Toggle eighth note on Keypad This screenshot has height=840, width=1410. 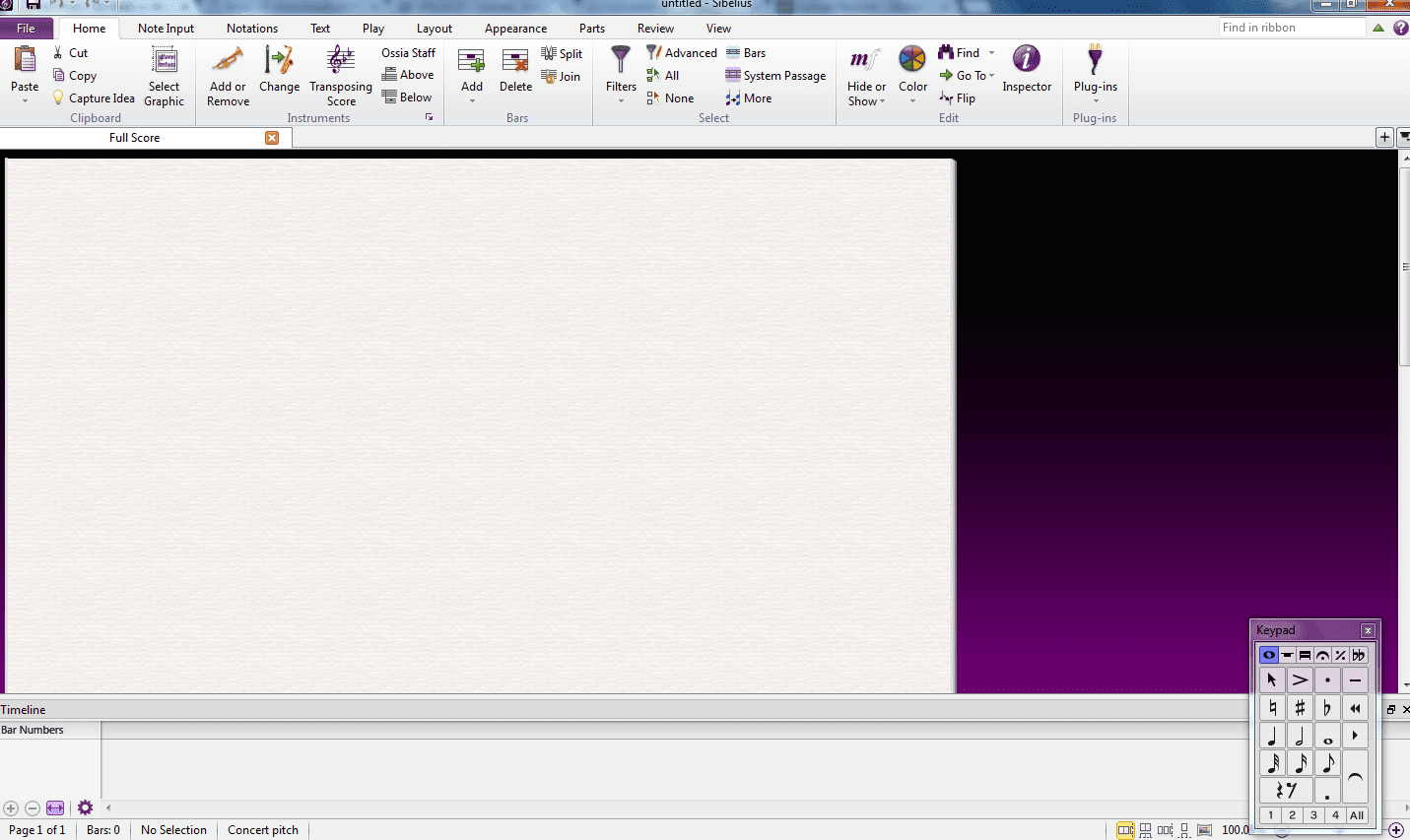point(1327,763)
